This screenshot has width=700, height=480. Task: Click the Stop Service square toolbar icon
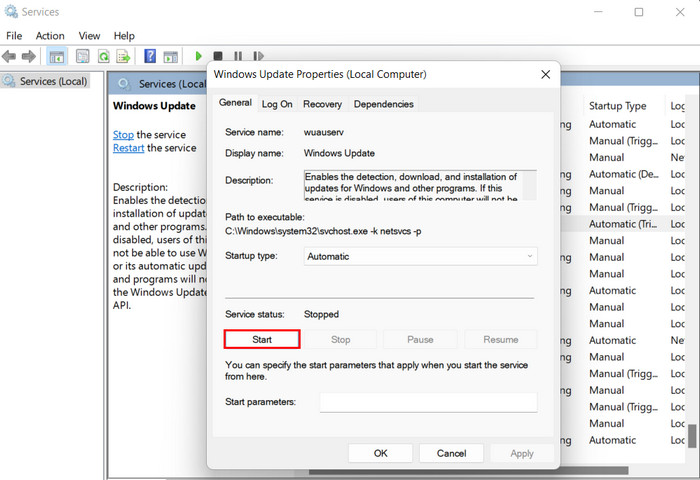pyautogui.click(x=218, y=56)
